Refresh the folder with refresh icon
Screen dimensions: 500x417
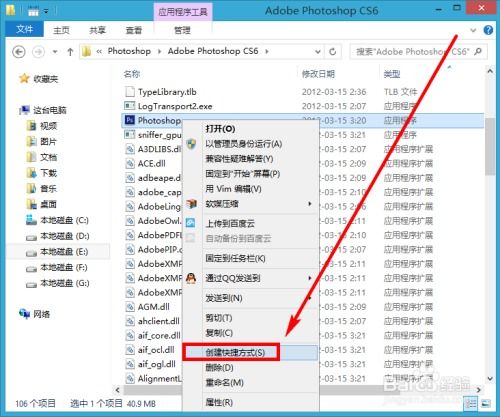(332, 52)
